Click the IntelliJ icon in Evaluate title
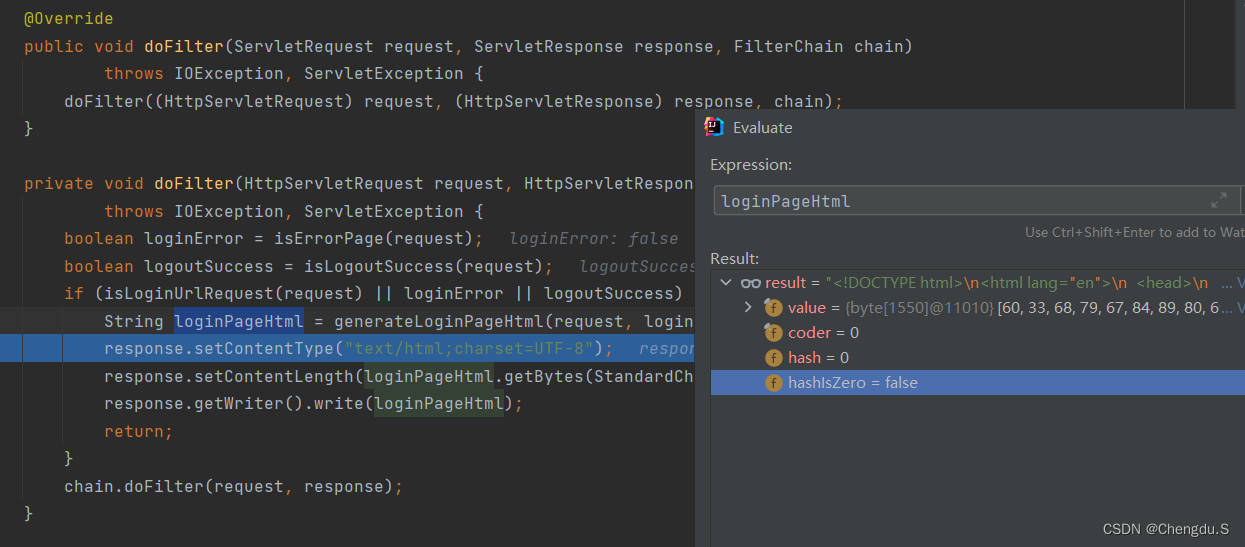The height and width of the screenshot is (547, 1245). (714, 127)
